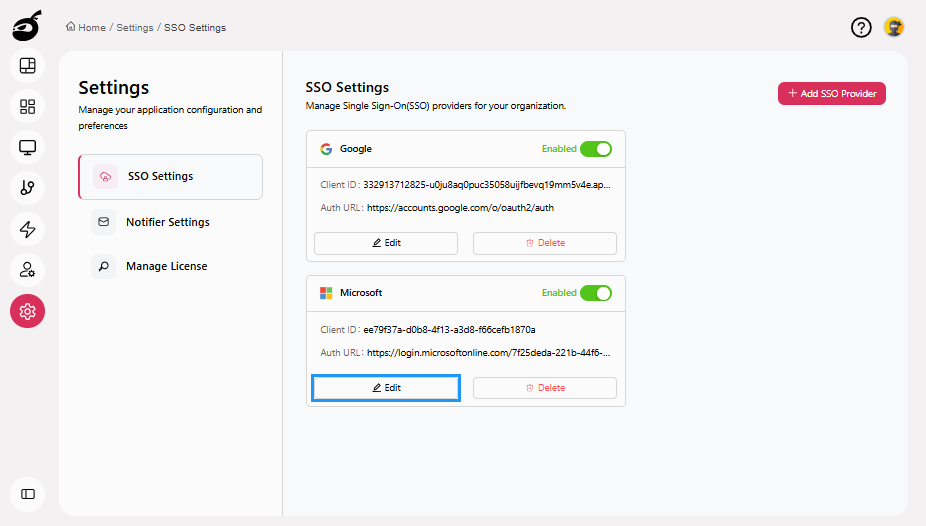Edit the Google SSO provider
926x526 pixels.
(386, 243)
